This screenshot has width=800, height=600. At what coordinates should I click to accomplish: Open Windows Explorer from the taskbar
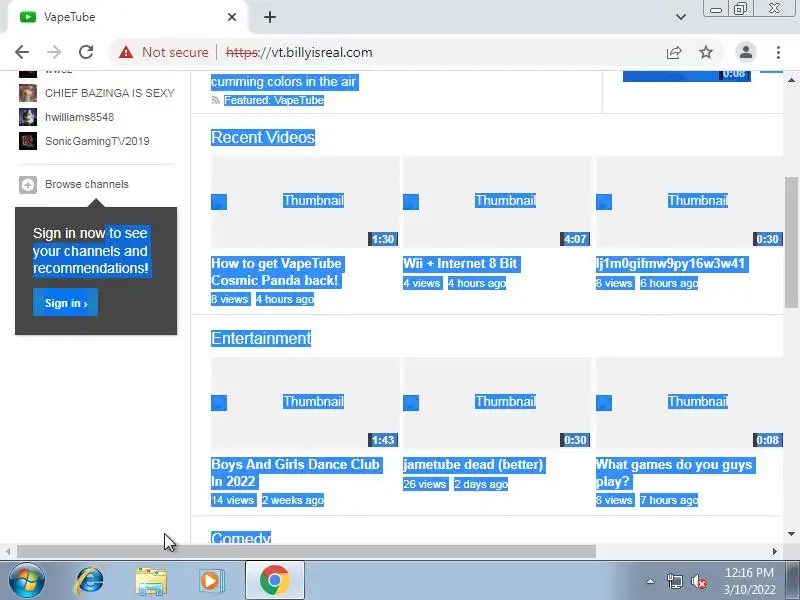click(x=151, y=581)
